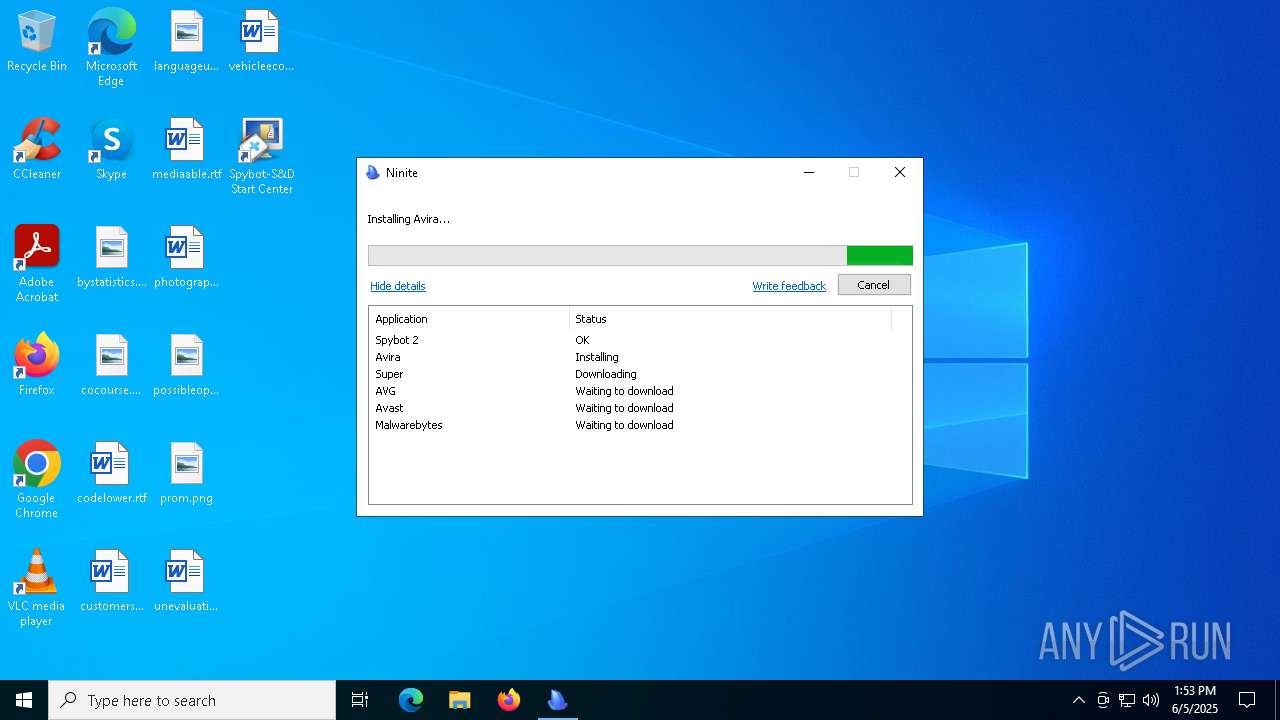The width and height of the screenshot is (1280, 720).
Task: Minimize the Ninite window
Action: tap(809, 172)
